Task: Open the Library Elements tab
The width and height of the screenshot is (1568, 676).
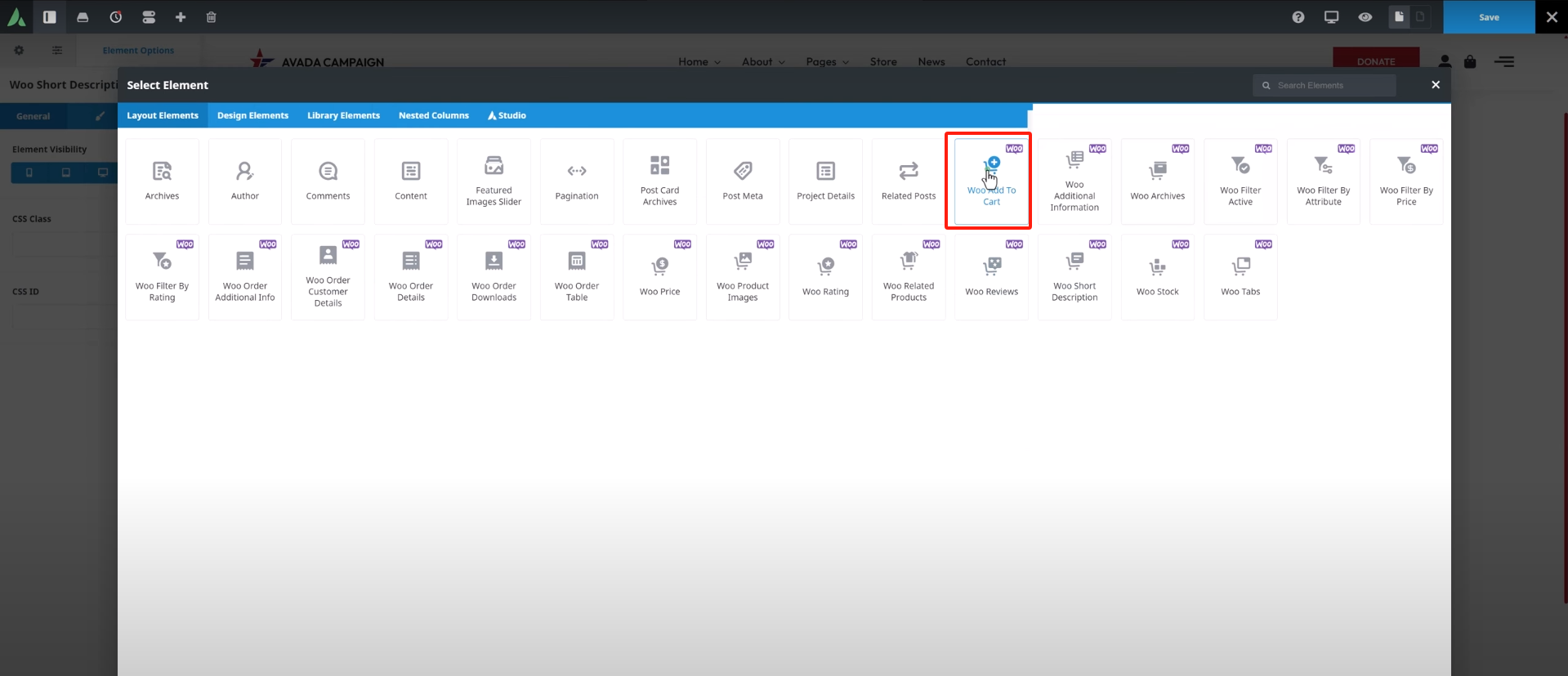Action: coord(343,115)
